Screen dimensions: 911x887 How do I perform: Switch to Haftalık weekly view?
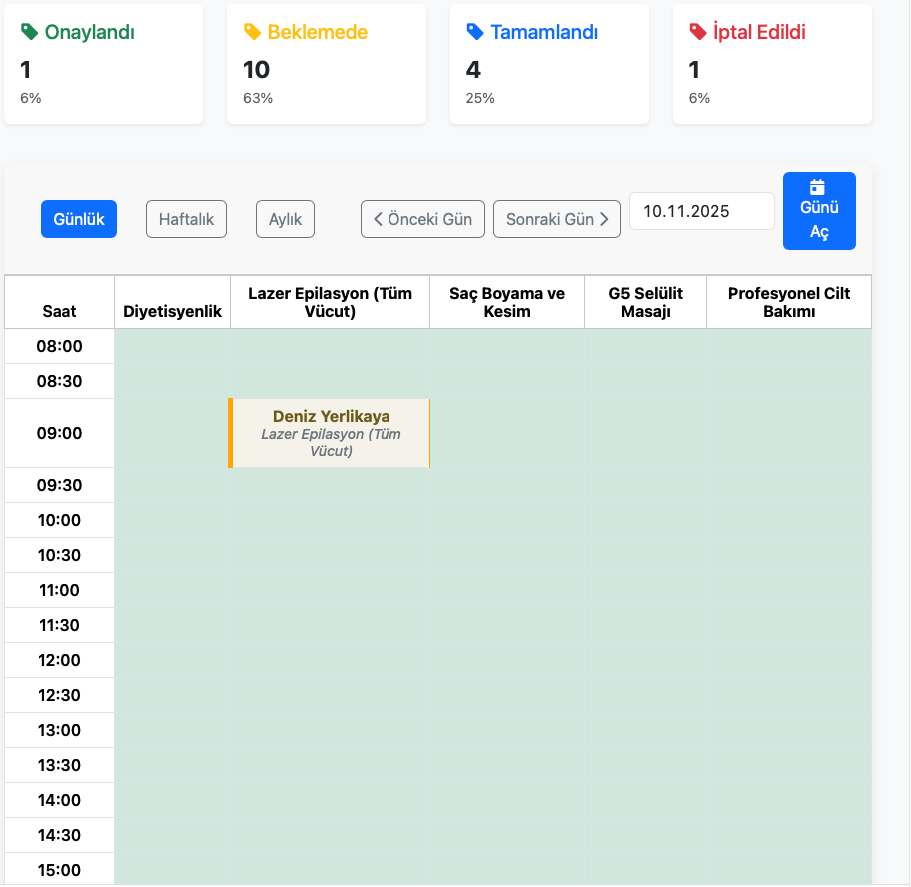187,219
